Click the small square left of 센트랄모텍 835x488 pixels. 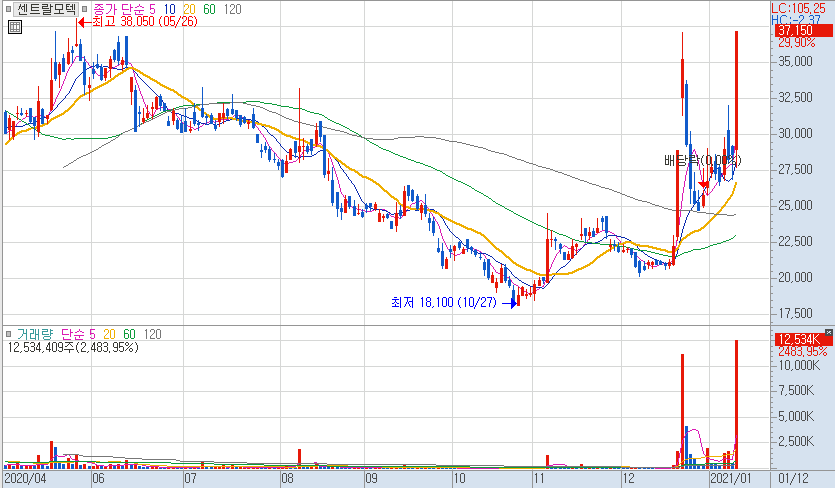click(8, 9)
